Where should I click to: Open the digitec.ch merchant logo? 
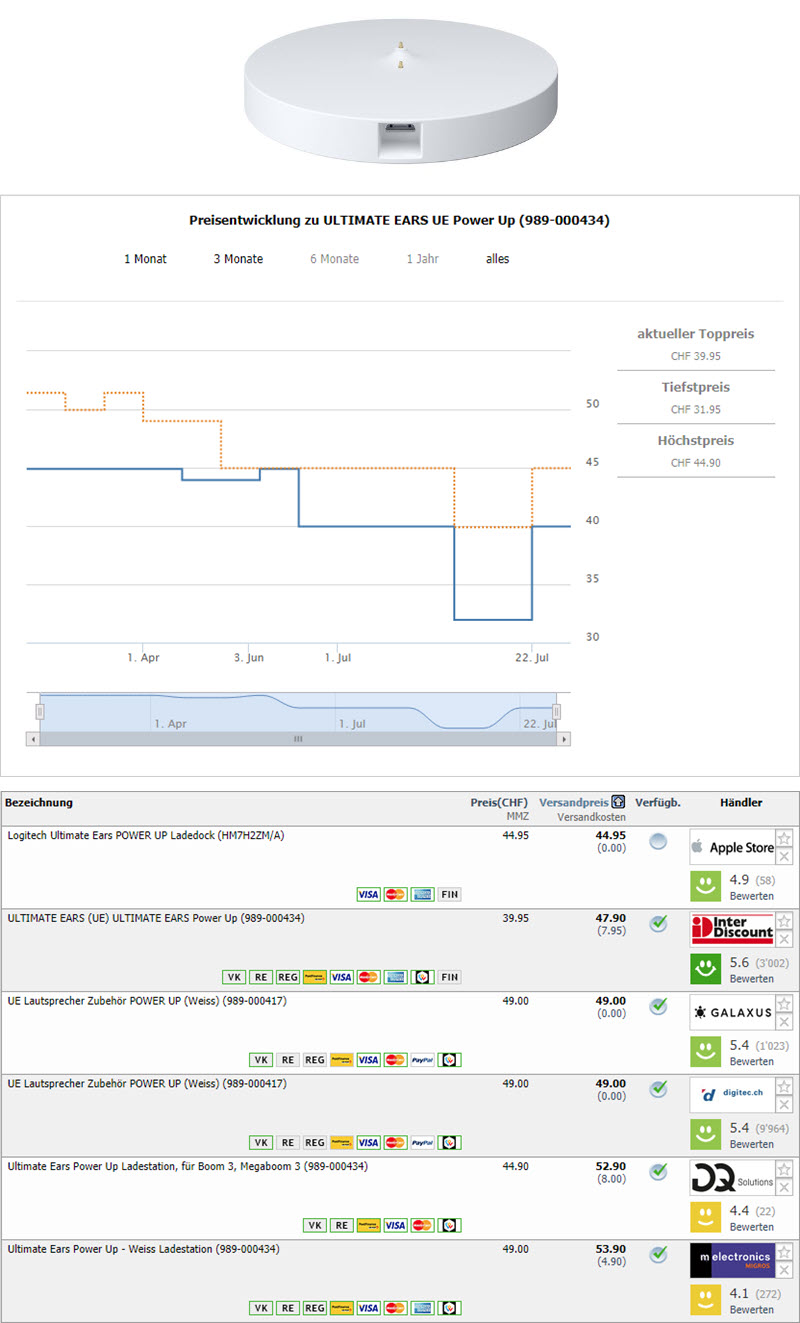pos(732,1095)
